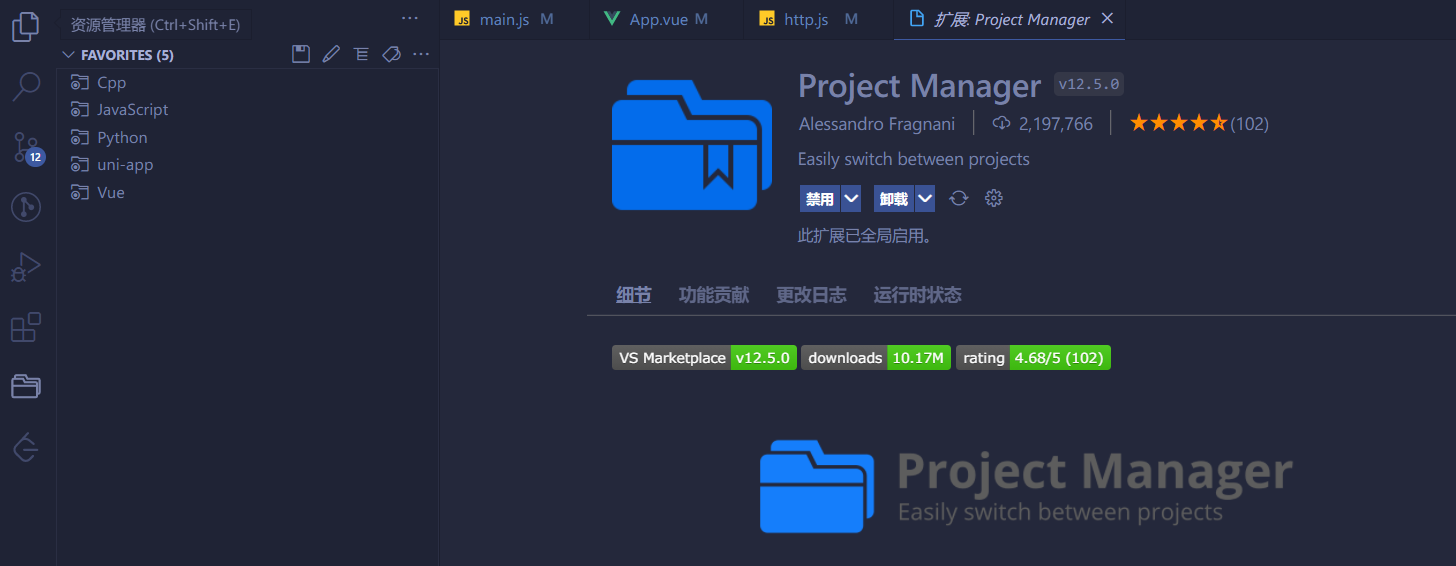Open sidebar title more actions ellipsis
The width and height of the screenshot is (1456, 566).
point(410,18)
